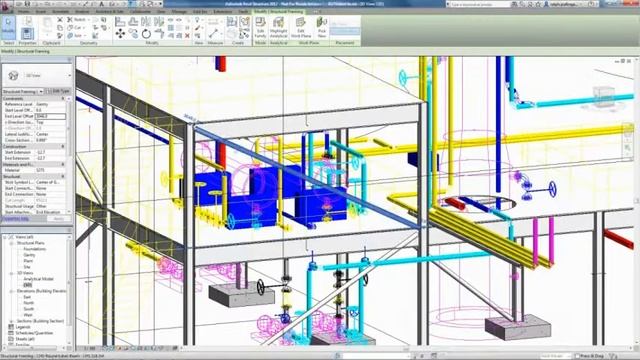Collapse the Structural Plans tree node
Viewport: 640px width, 360px height.
(12, 243)
